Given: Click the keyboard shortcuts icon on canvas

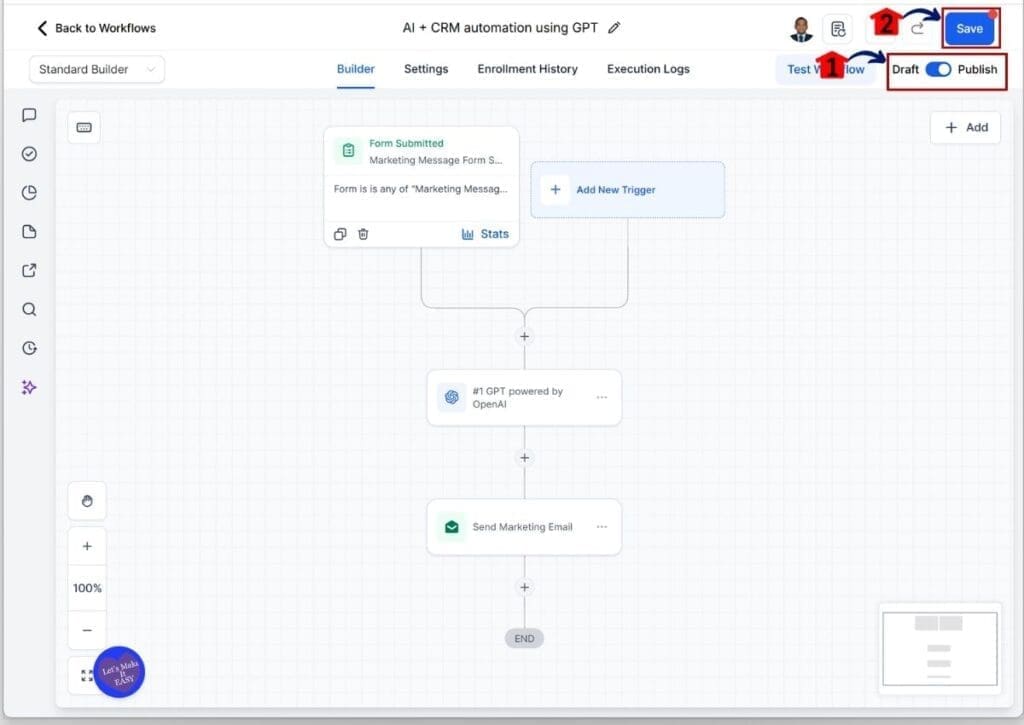Looking at the screenshot, I should pos(83,127).
